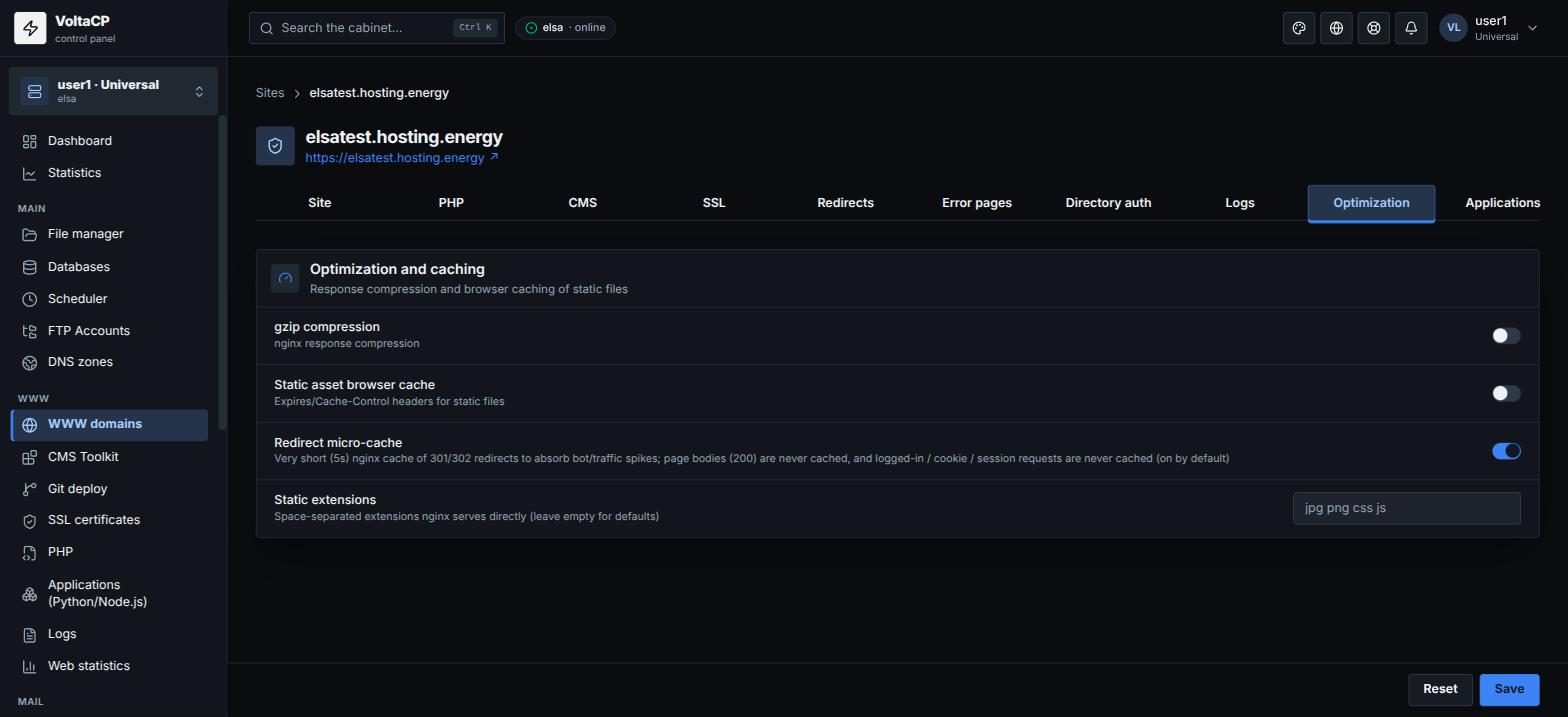This screenshot has height=717, width=1568.
Task: Switch to the PHP tab
Action: tap(451, 203)
